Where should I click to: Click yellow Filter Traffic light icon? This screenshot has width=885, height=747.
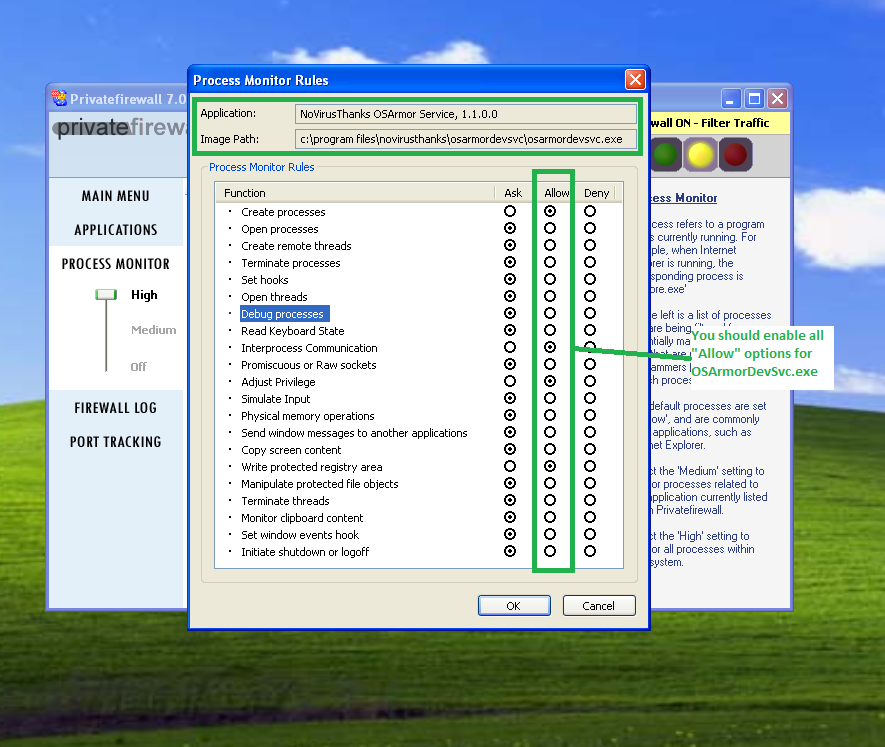tap(700, 155)
